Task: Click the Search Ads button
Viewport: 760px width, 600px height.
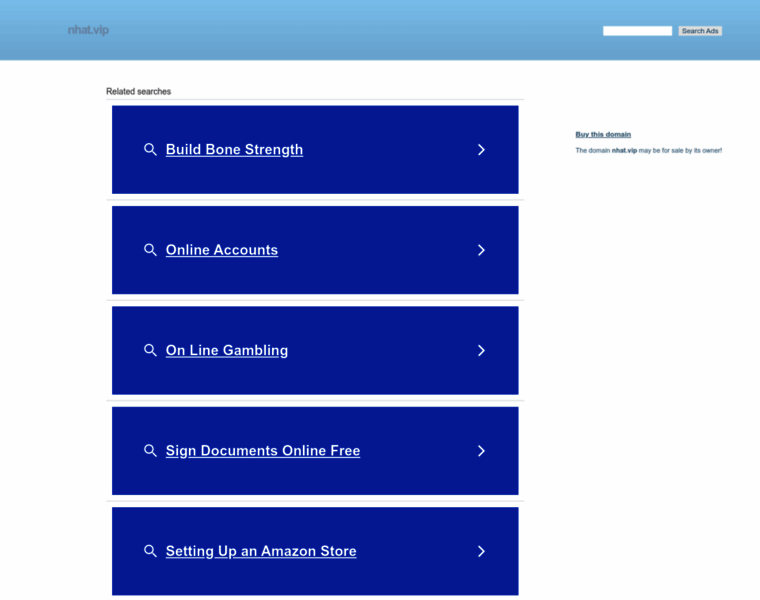Action: [700, 31]
